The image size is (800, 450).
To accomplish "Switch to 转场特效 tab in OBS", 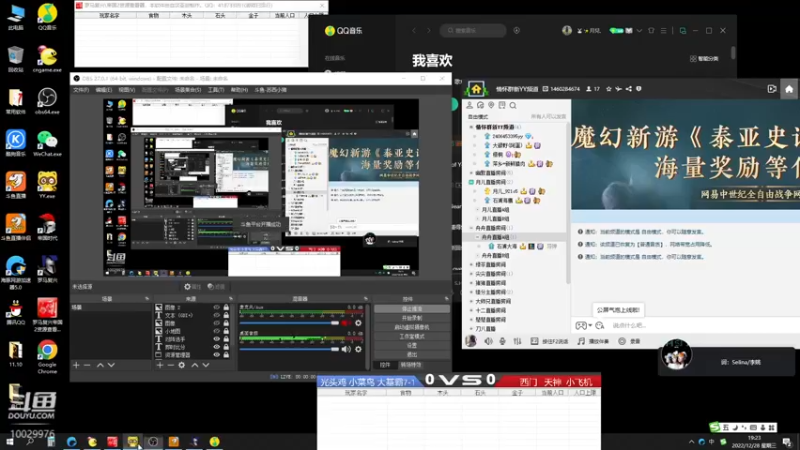I will [x=411, y=365].
